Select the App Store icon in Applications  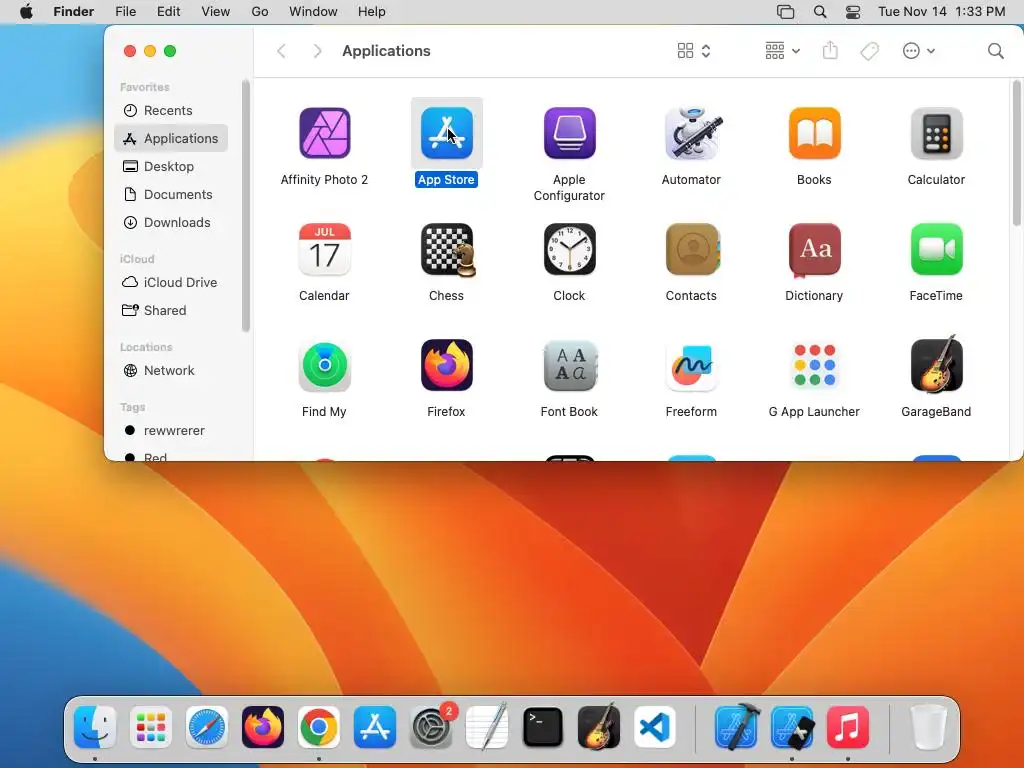pos(447,133)
